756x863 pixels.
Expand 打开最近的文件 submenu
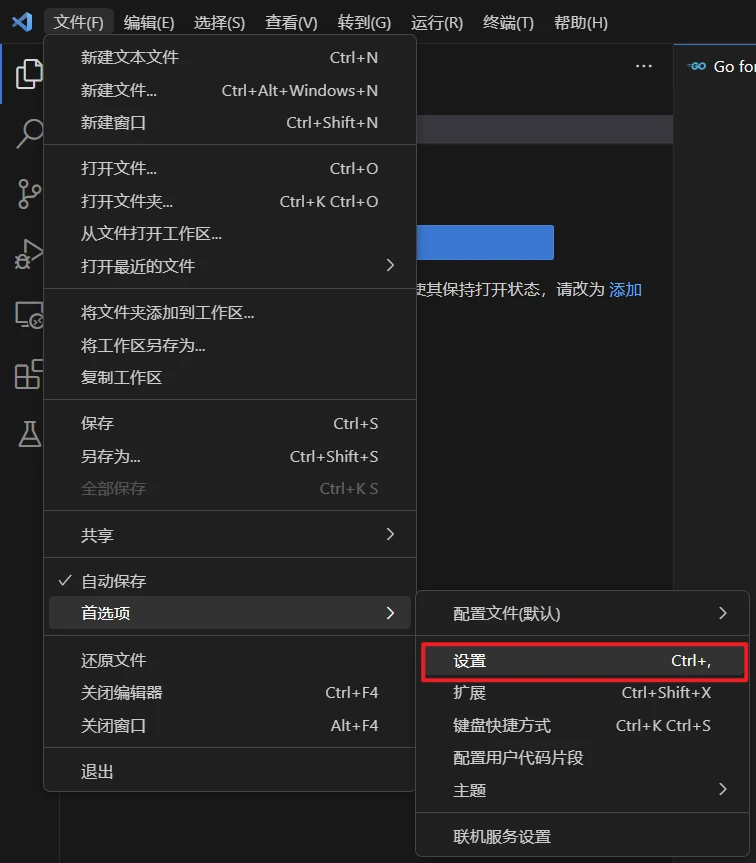(230, 266)
